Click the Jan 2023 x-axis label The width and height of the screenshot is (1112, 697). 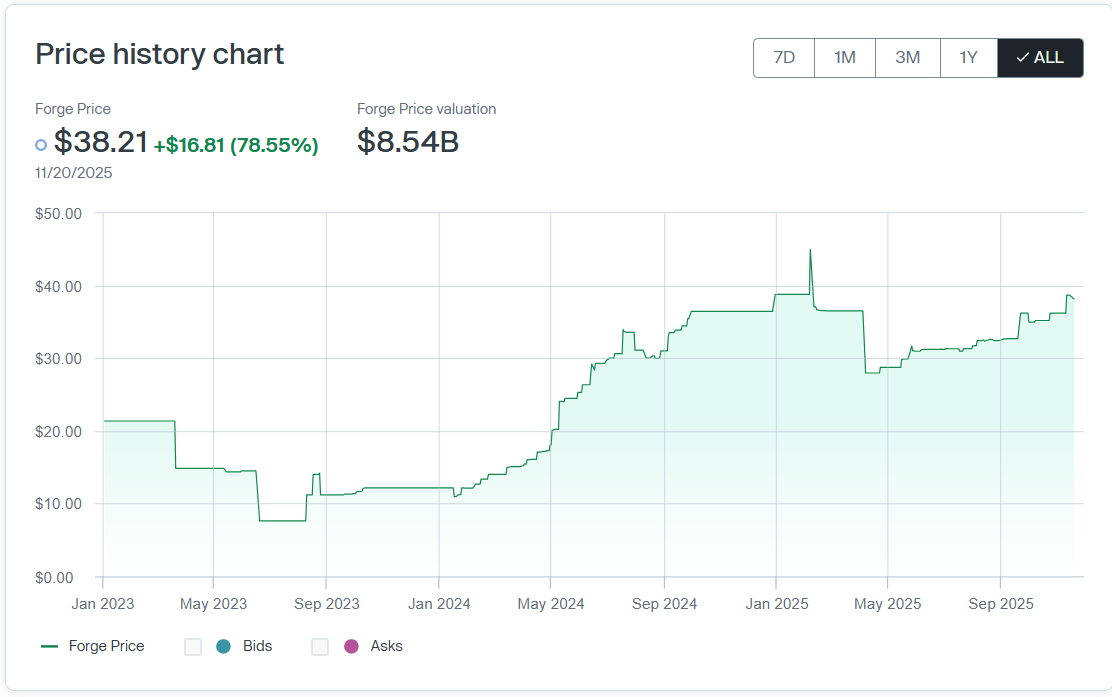click(103, 604)
